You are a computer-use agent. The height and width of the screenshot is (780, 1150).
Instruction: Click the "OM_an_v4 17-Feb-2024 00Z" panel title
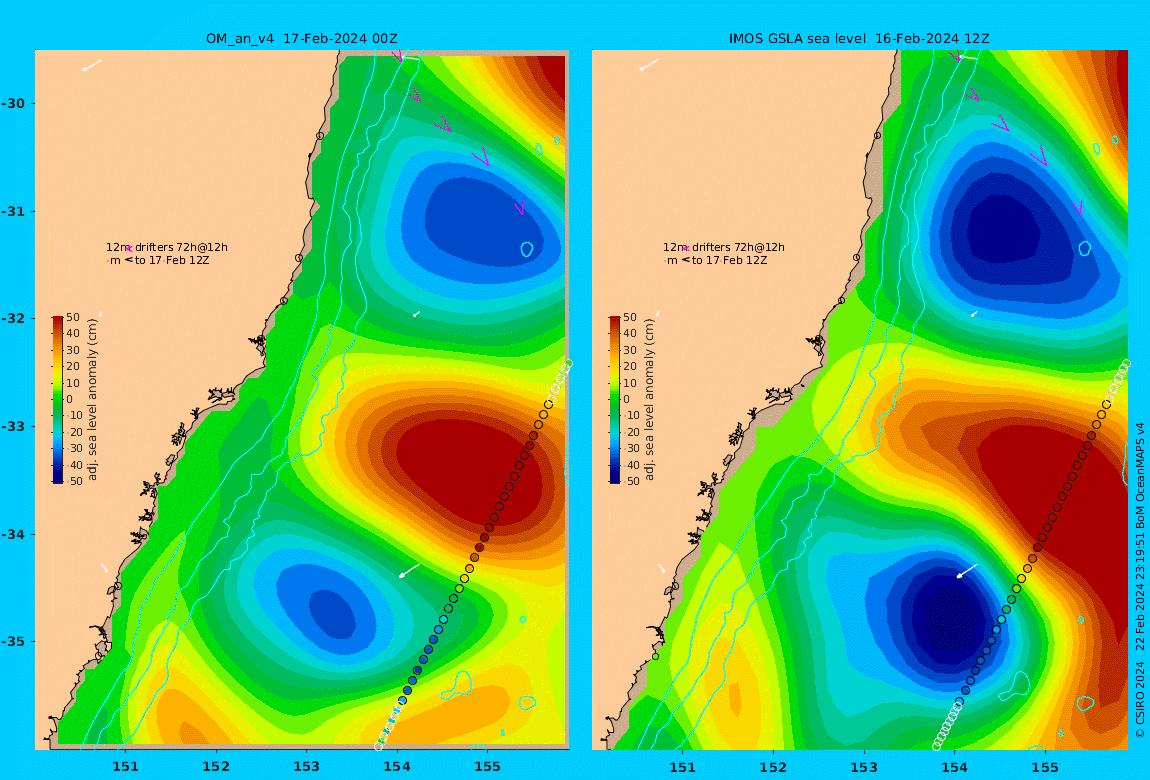coord(301,39)
